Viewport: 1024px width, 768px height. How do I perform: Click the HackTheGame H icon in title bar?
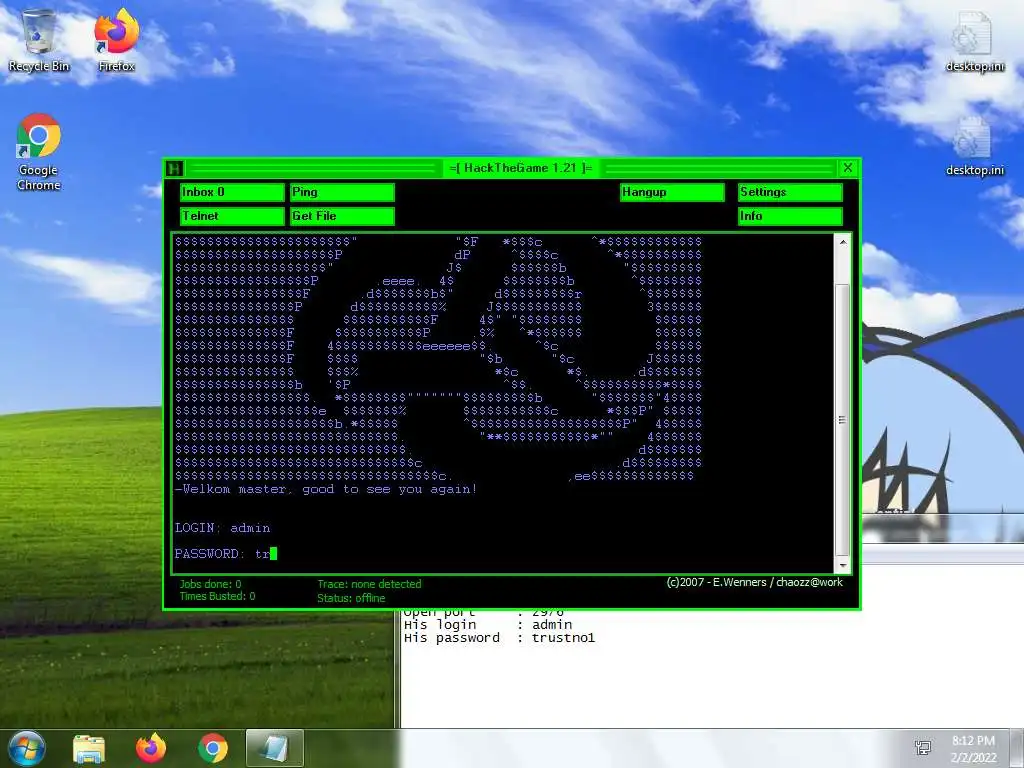coord(174,168)
